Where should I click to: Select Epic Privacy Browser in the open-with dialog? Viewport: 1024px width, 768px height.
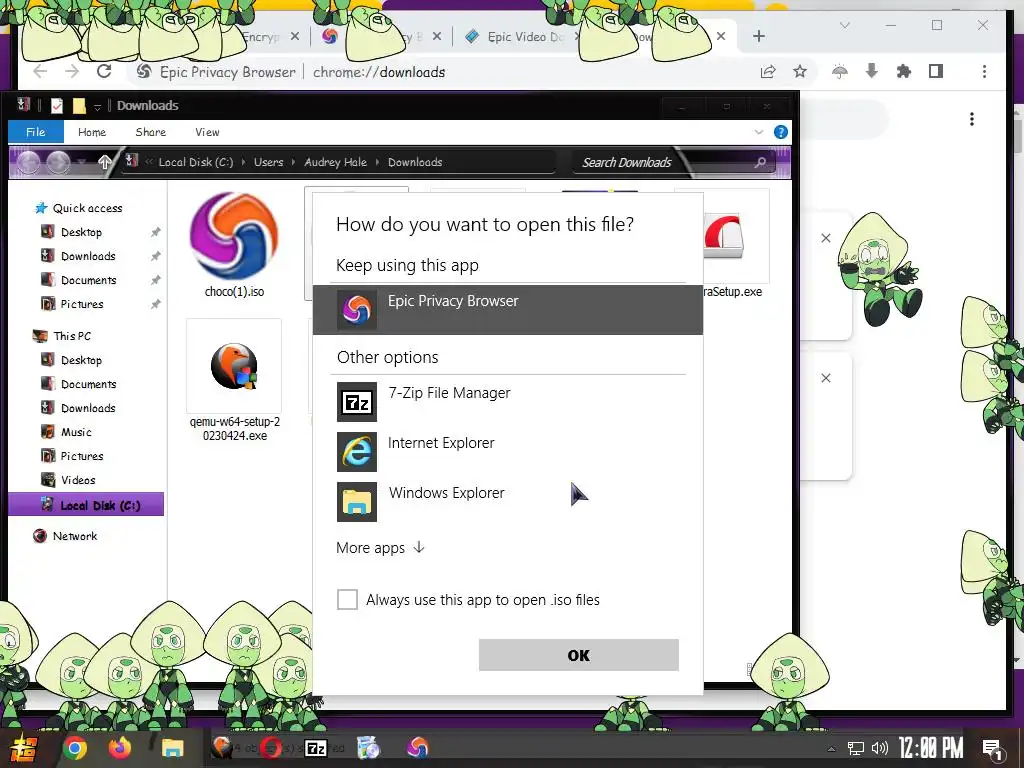coord(507,310)
